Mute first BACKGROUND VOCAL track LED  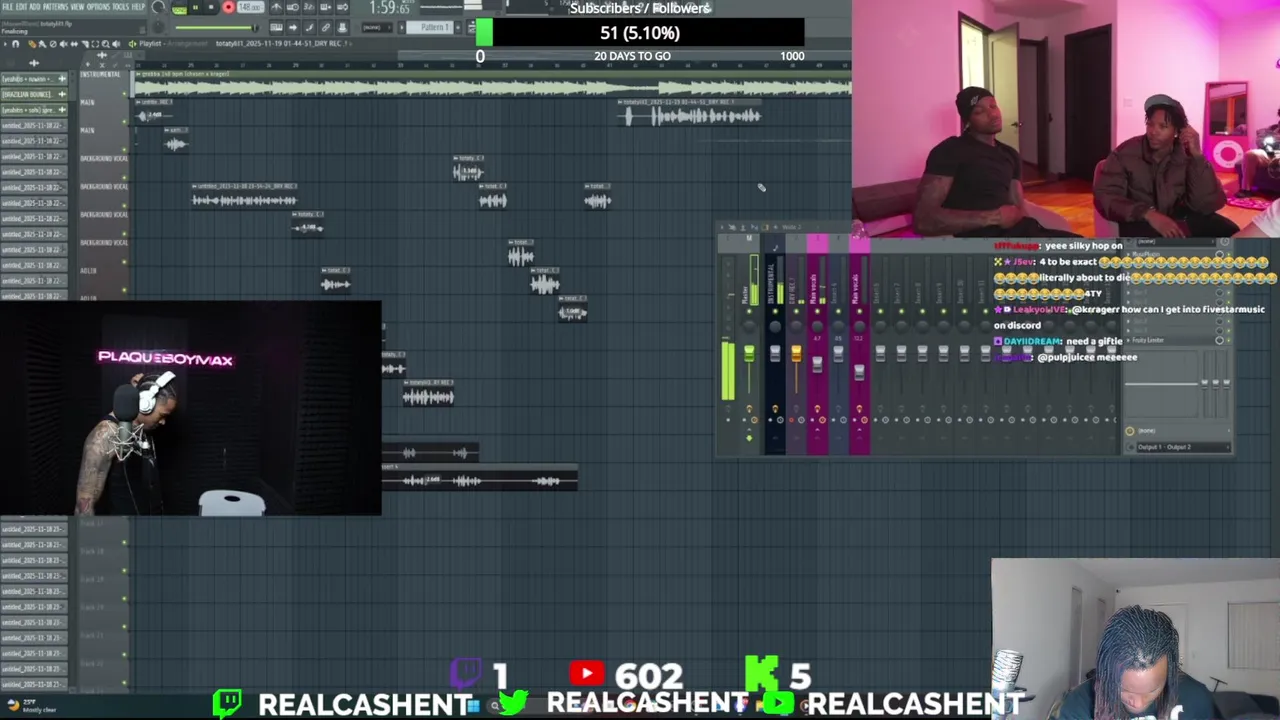(124, 177)
